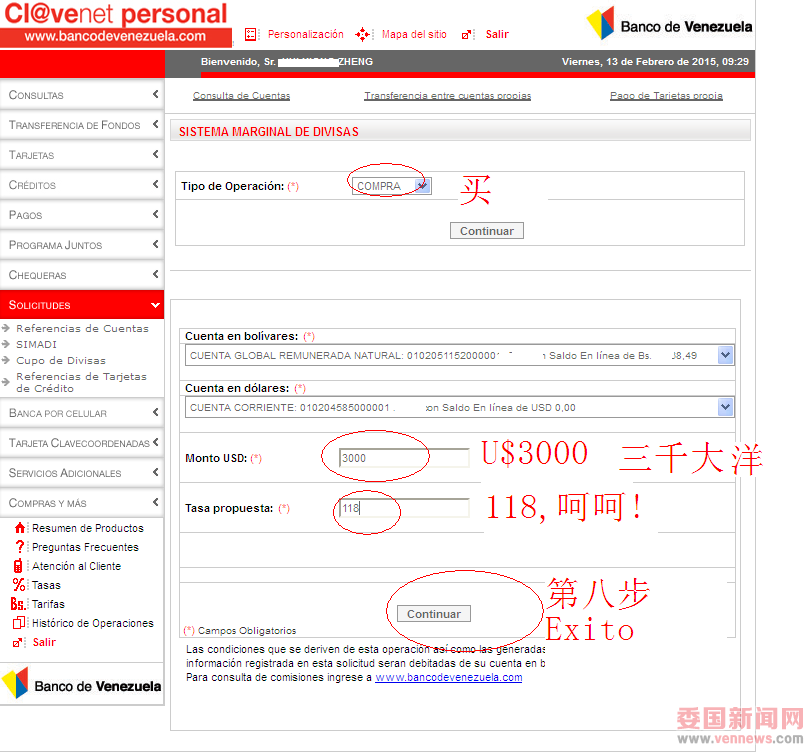The height and width of the screenshot is (754, 812).
Task: Open Transferencia de Fondos sidebar menu
Action: [82, 125]
